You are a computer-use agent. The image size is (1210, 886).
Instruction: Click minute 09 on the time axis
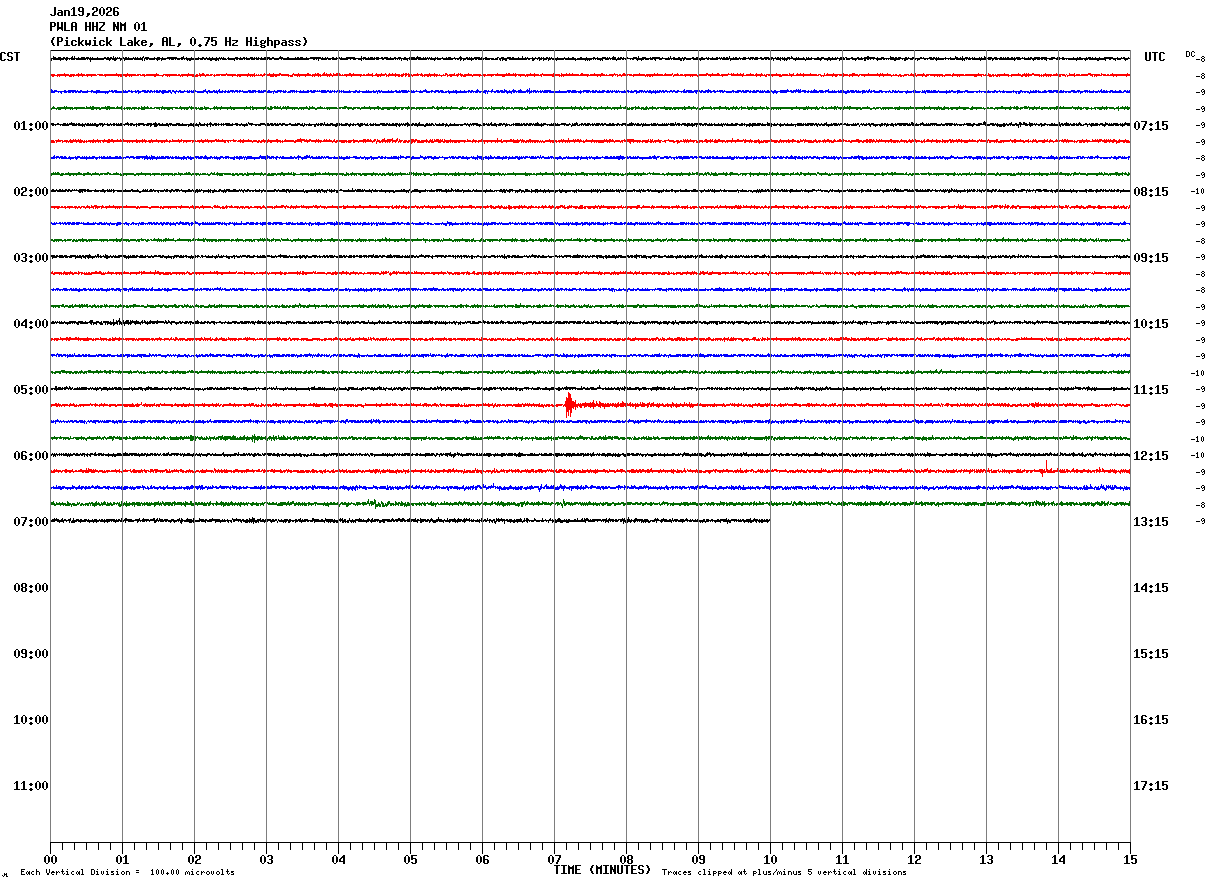(x=698, y=859)
